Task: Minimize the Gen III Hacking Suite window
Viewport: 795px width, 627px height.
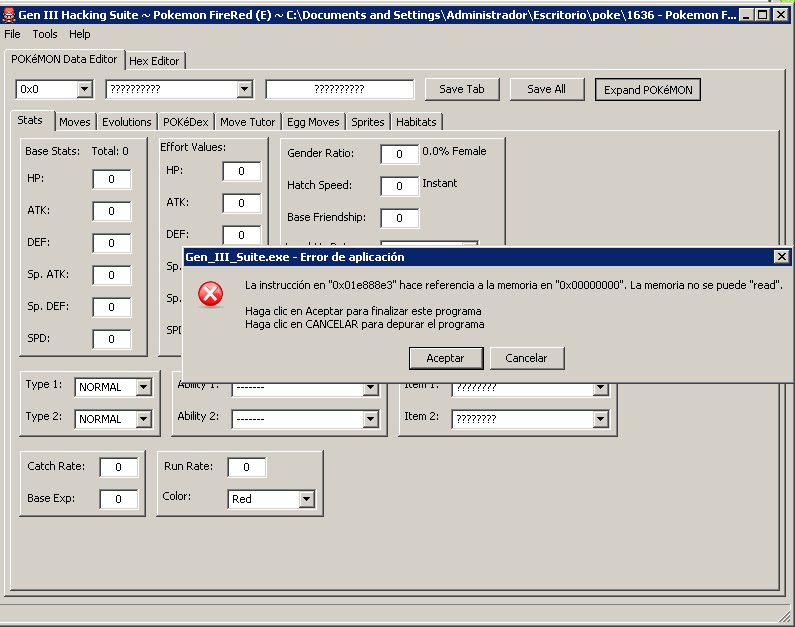Action: pyautogui.click(x=745, y=15)
